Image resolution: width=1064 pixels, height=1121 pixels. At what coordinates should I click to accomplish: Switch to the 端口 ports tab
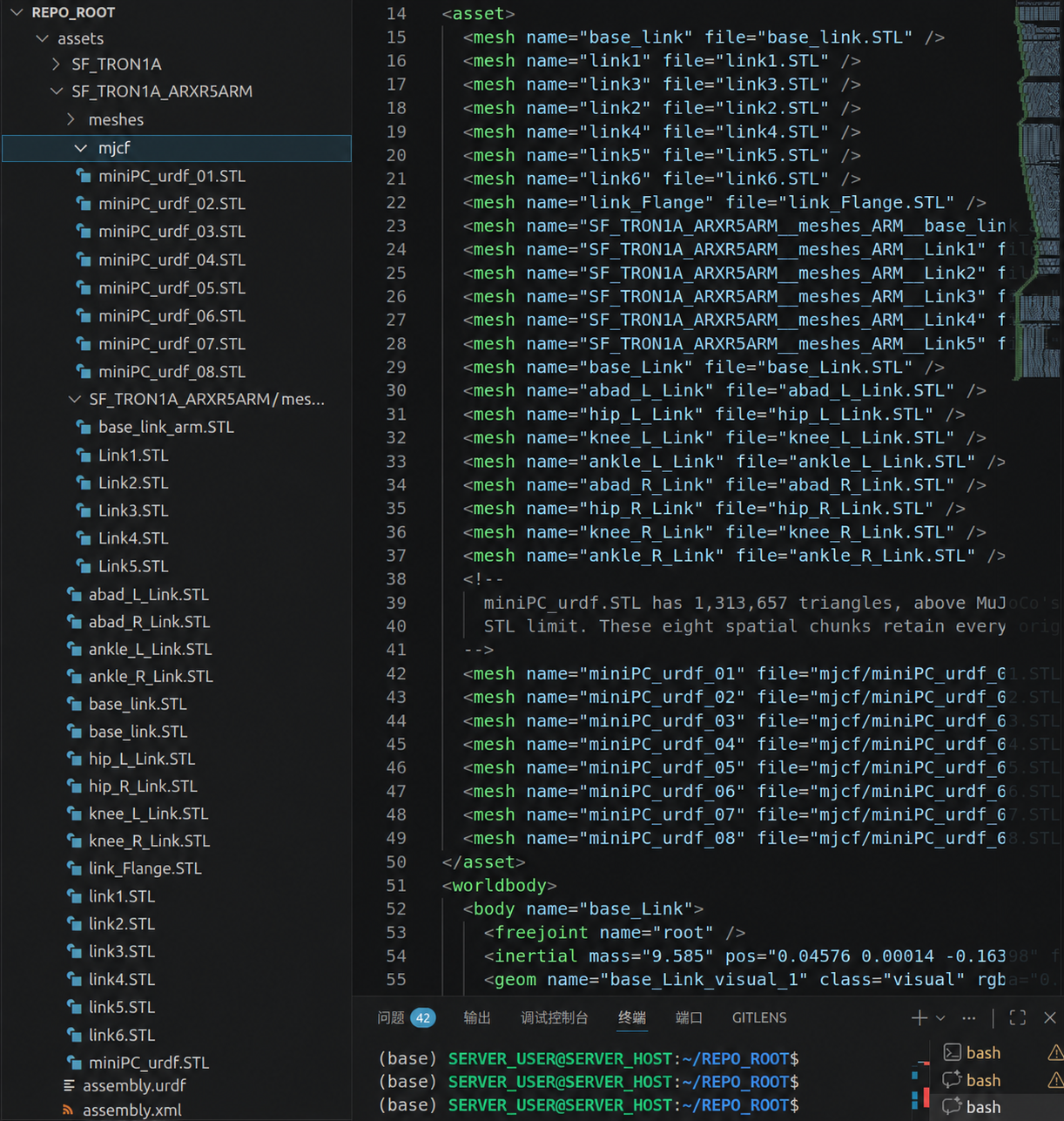tap(689, 1017)
